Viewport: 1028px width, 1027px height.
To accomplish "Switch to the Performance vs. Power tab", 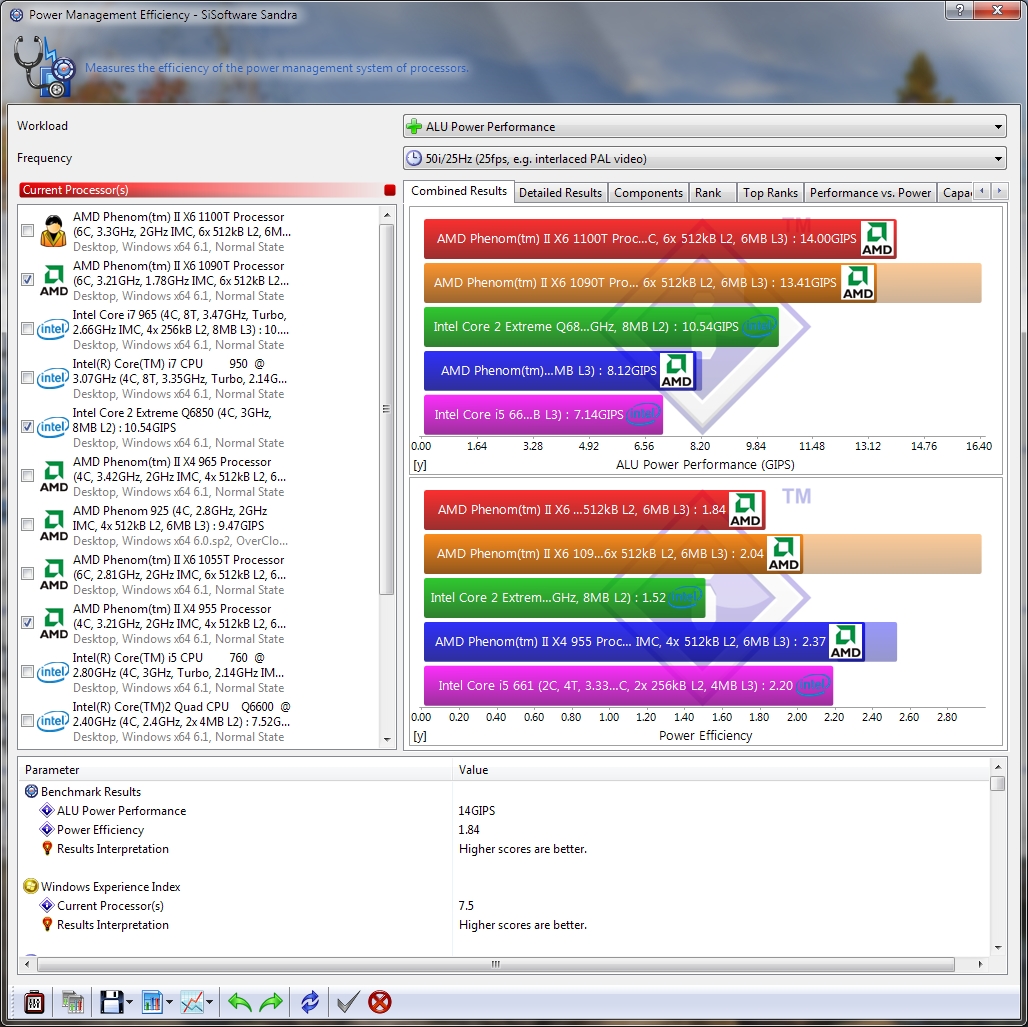I will click(x=871, y=193).
